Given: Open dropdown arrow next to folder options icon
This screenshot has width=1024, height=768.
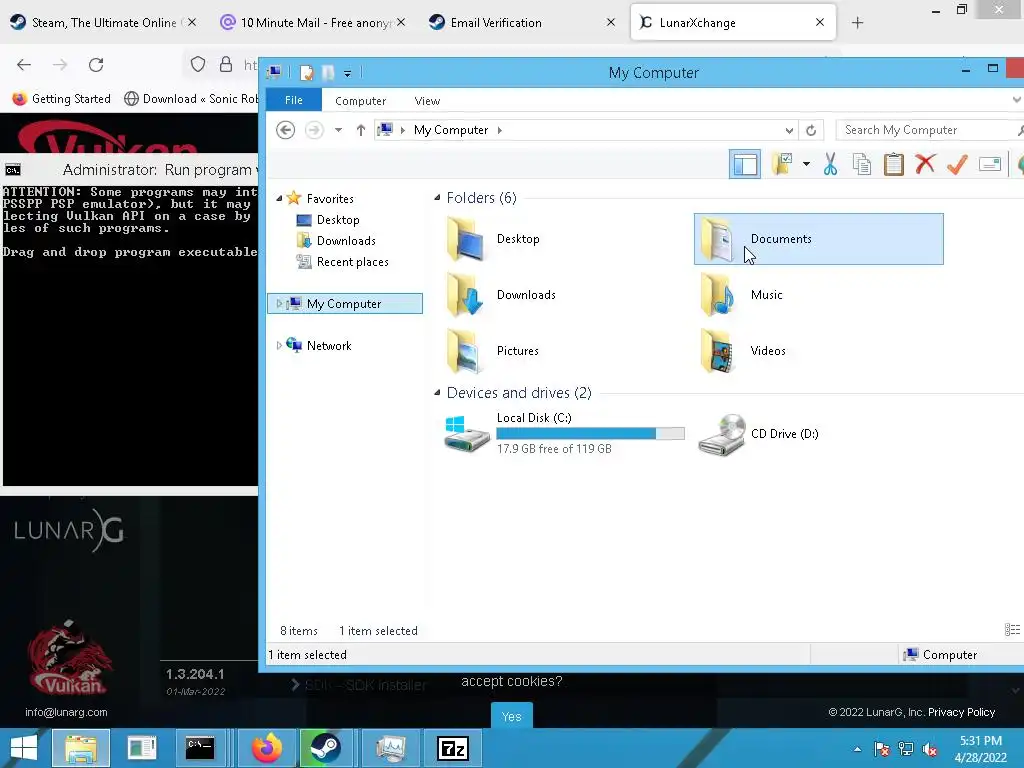Looking at the screenshot, I should pyautogui.click(x=807, y=164).
